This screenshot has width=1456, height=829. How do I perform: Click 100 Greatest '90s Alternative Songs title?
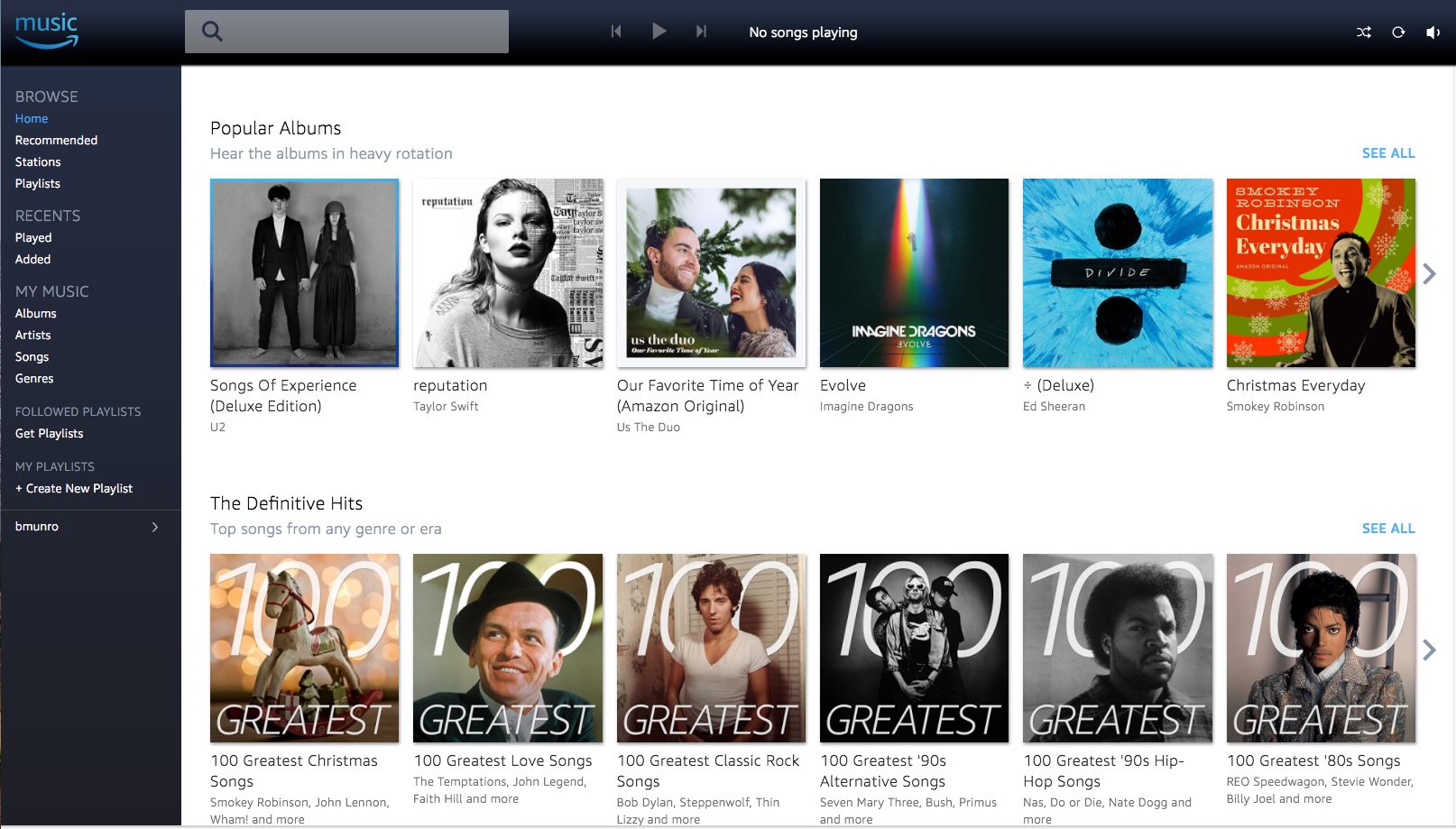click(883, 771)
